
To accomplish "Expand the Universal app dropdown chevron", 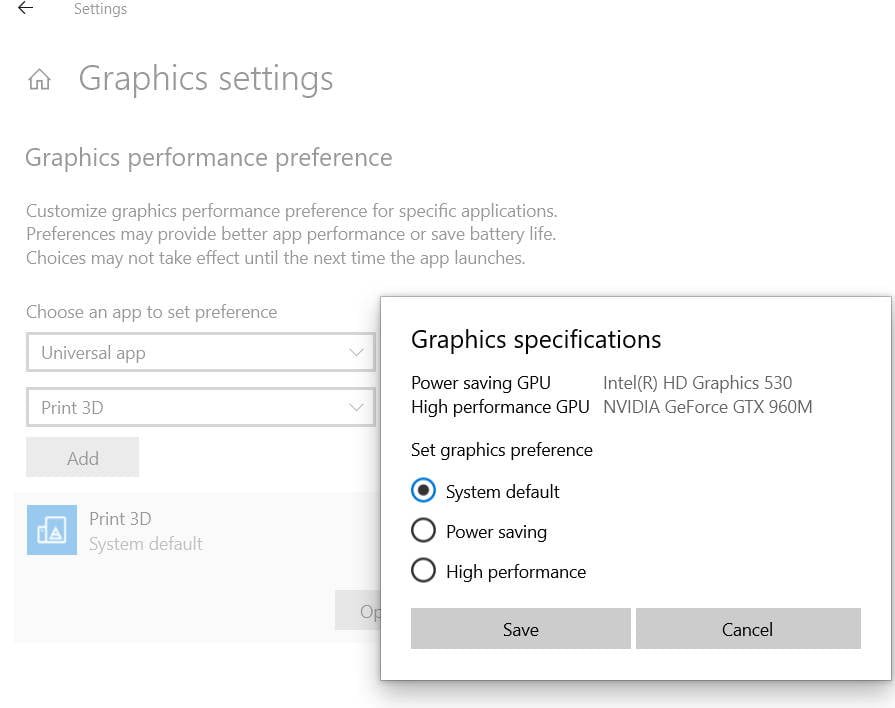I will [357, 352].
